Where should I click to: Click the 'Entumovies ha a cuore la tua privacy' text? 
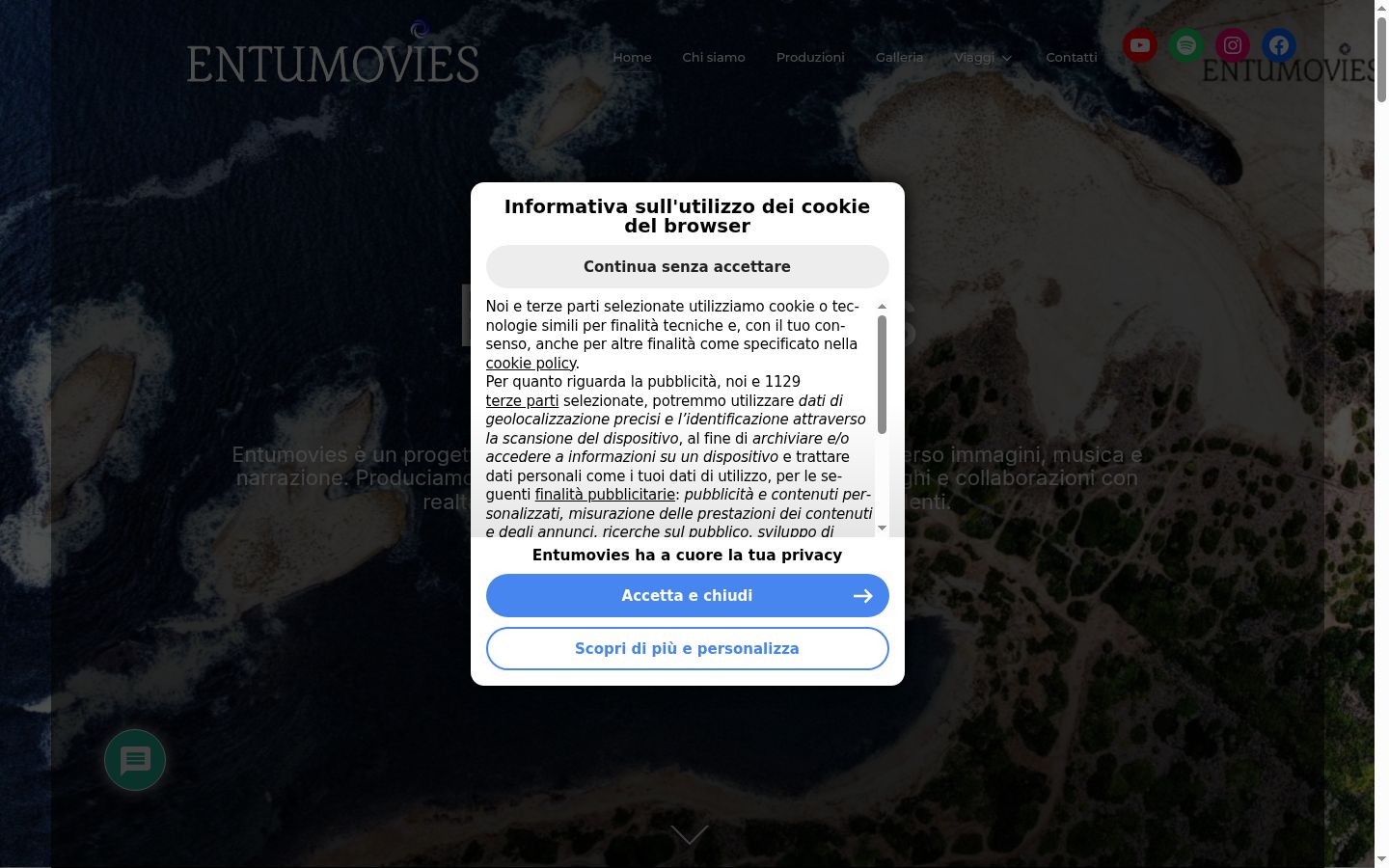(687, 556)
